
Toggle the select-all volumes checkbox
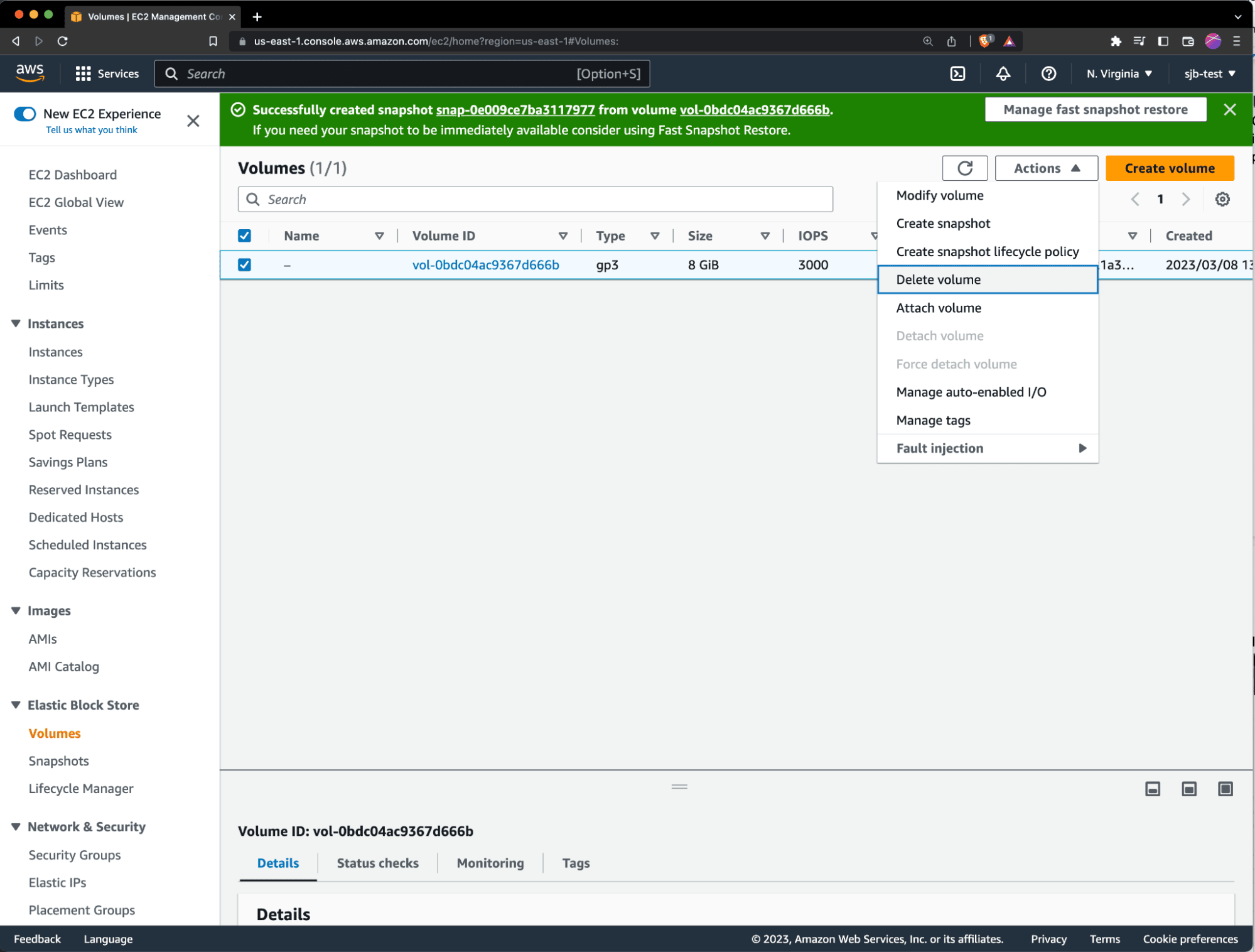click(244, 236)
